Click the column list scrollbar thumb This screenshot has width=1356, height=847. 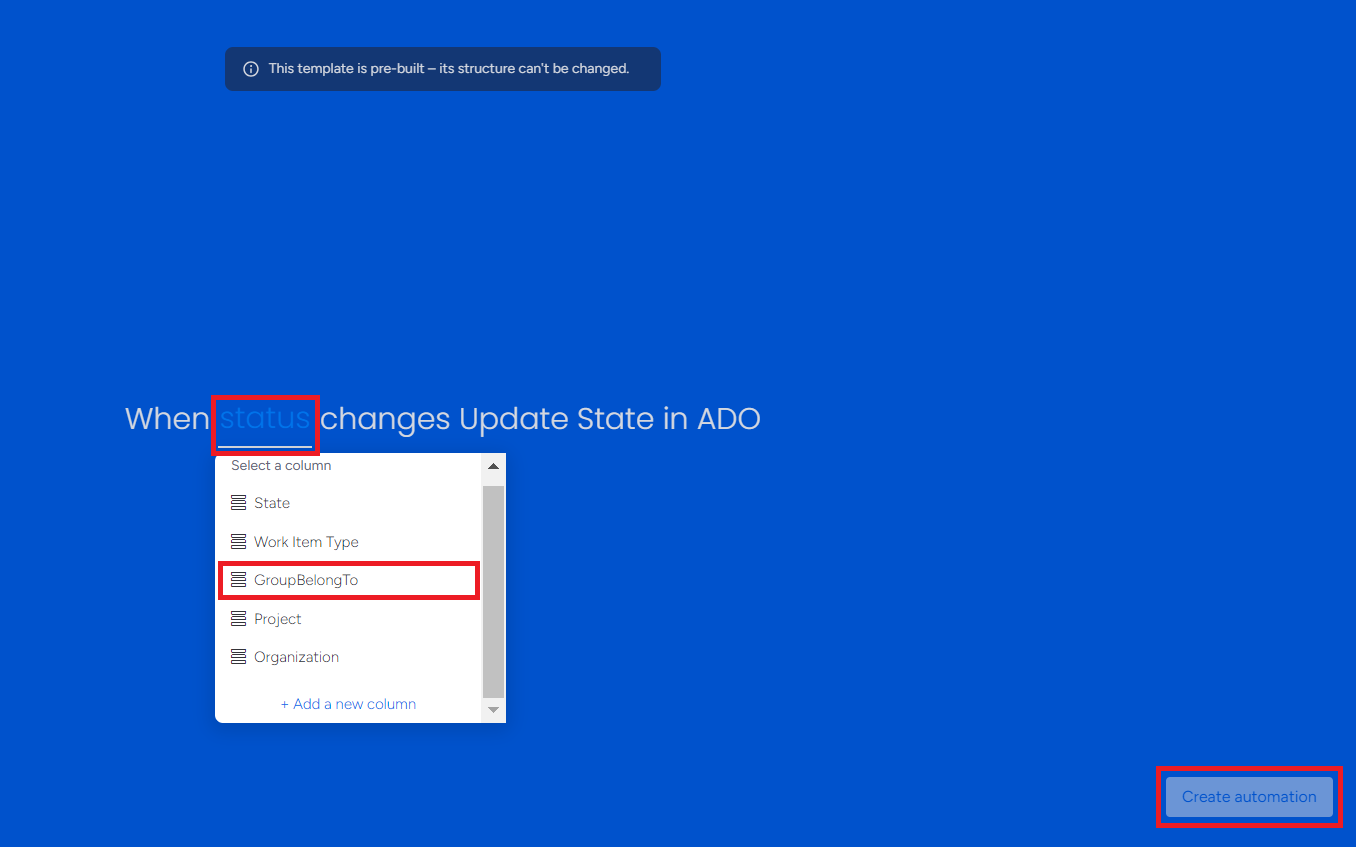(x=493, y=591)
